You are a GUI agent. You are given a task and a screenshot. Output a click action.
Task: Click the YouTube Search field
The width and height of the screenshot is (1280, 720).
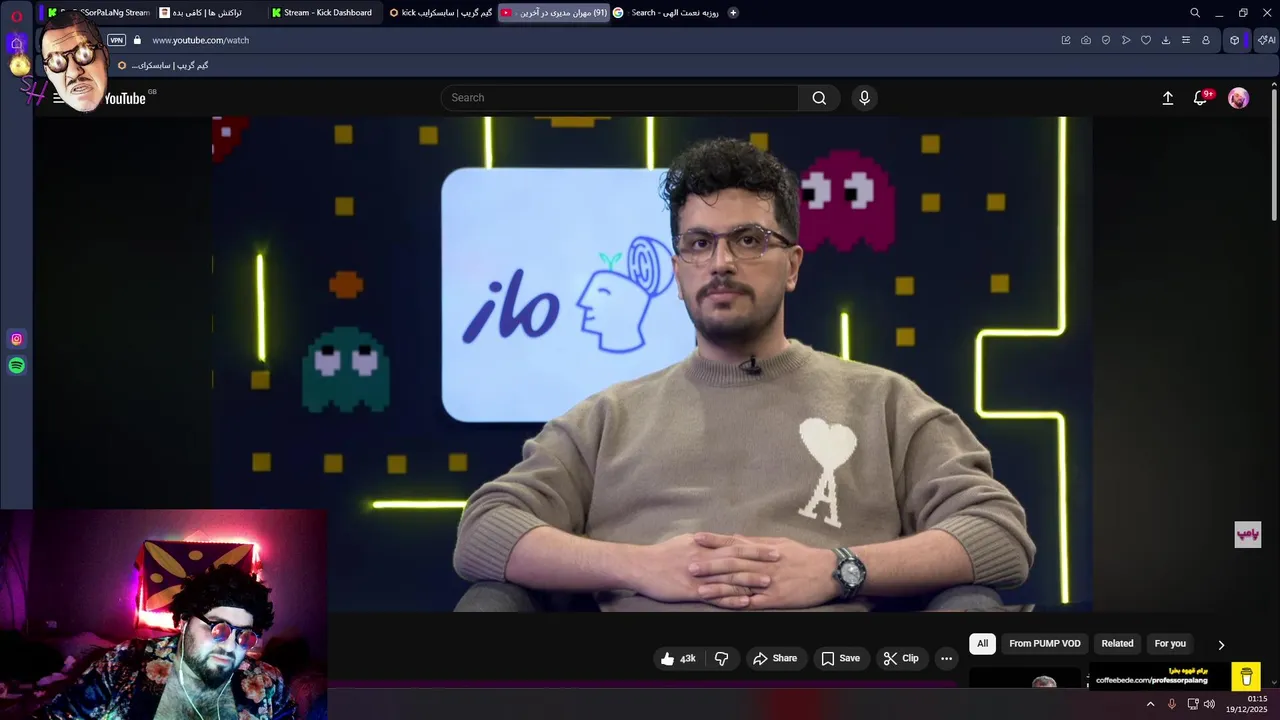pyautogui.click(x=620, y=98)
